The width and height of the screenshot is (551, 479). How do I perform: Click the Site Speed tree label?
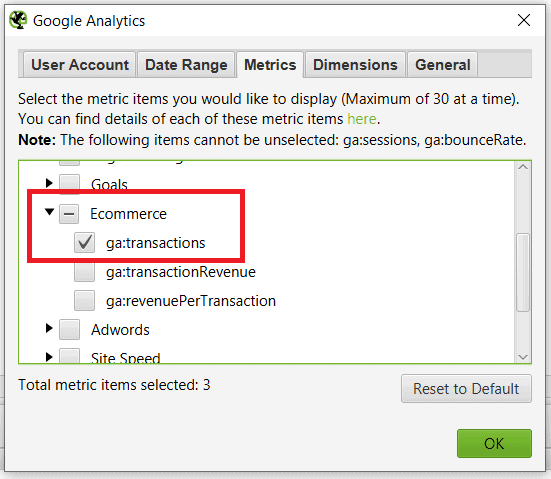pos(125,358)
